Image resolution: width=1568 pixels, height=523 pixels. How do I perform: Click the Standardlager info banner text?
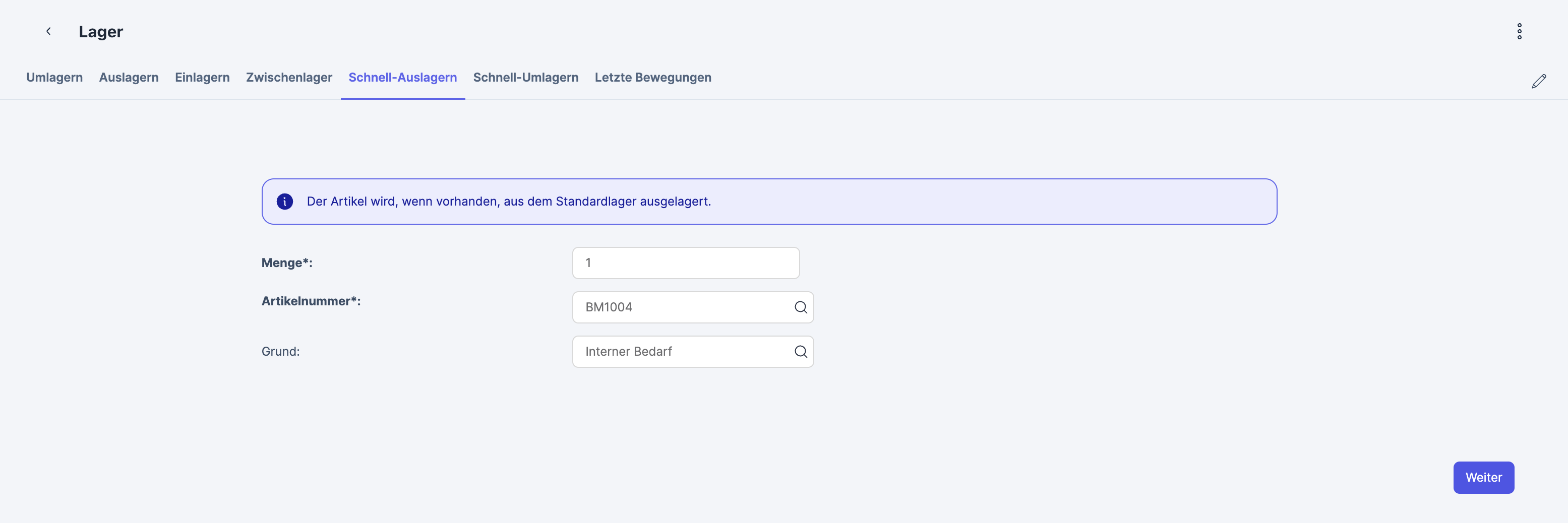click(x=508, y=202)
